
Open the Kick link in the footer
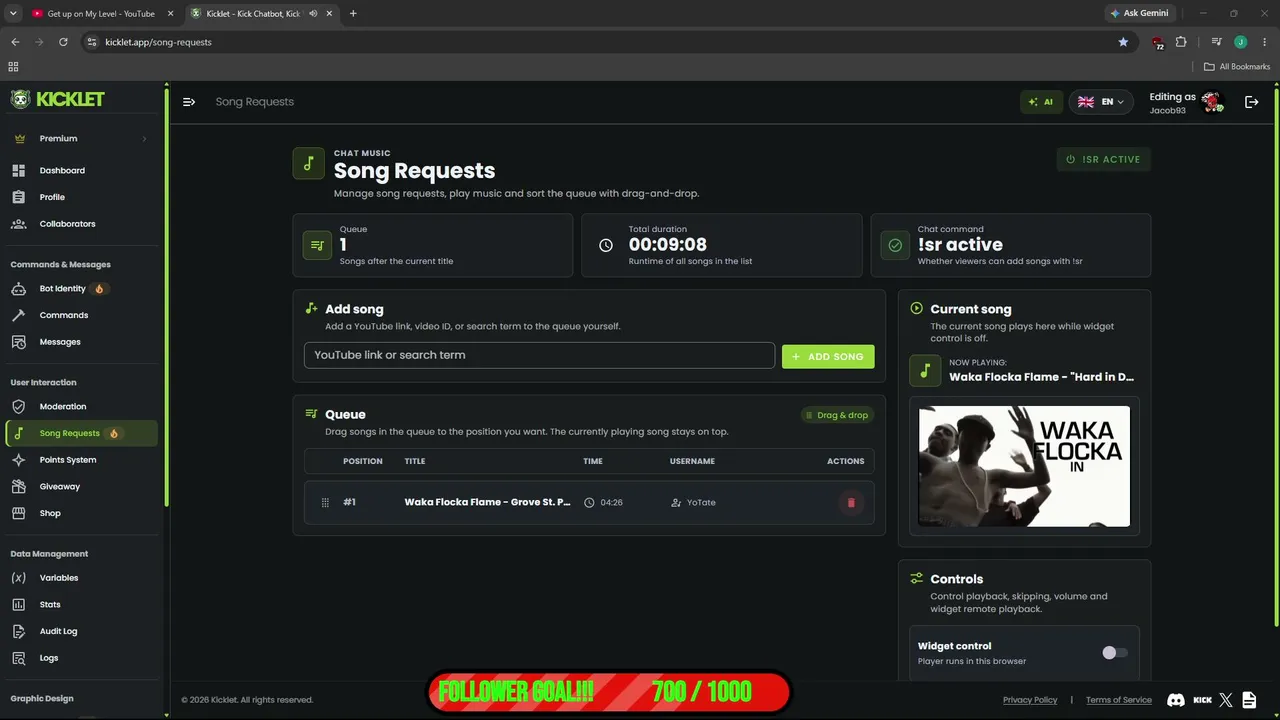pyautogui.click(x=1202, y=700)
